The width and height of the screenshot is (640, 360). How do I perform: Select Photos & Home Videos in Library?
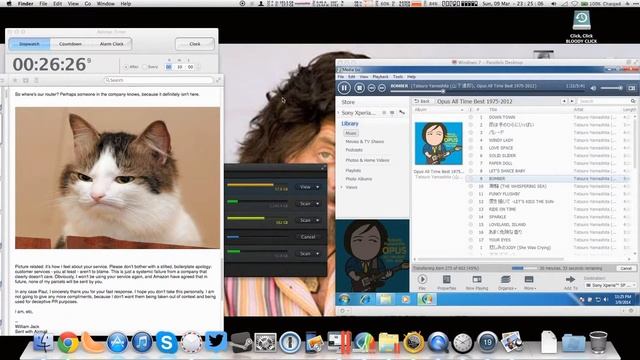pos(367,160)
